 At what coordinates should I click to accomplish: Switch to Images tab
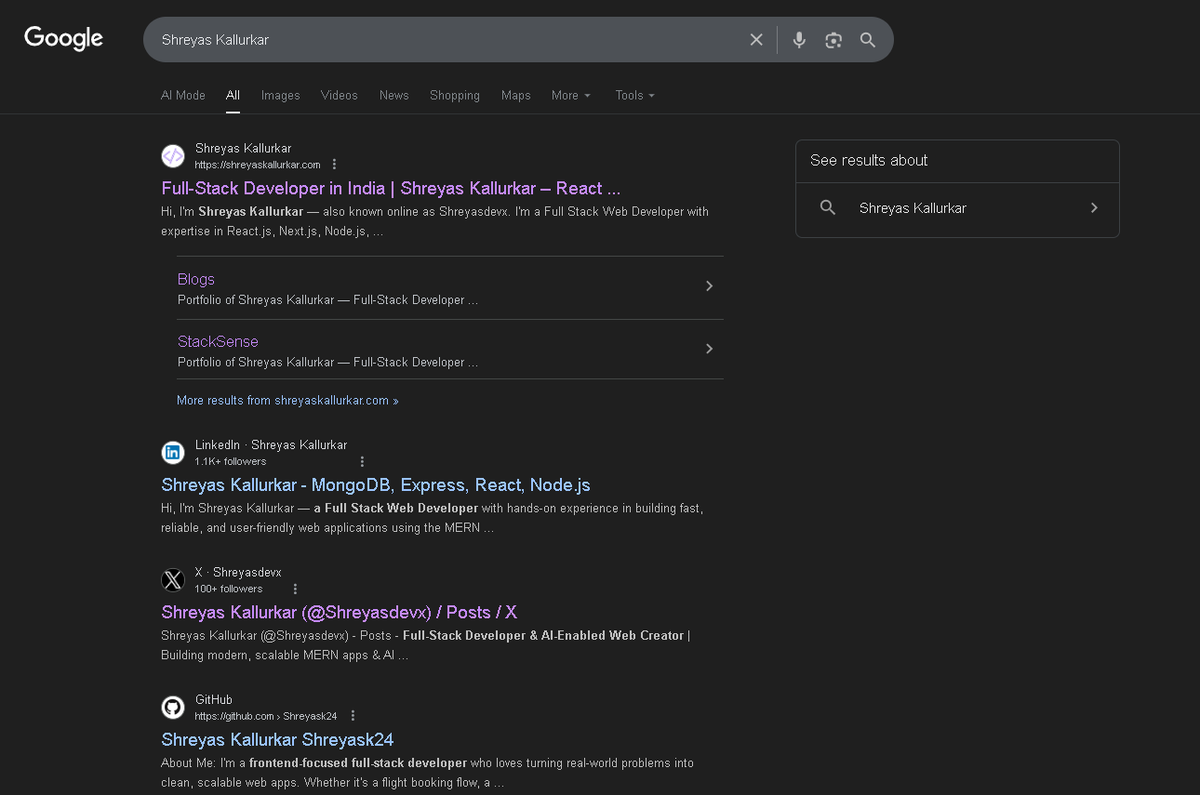tap(280, 95)
